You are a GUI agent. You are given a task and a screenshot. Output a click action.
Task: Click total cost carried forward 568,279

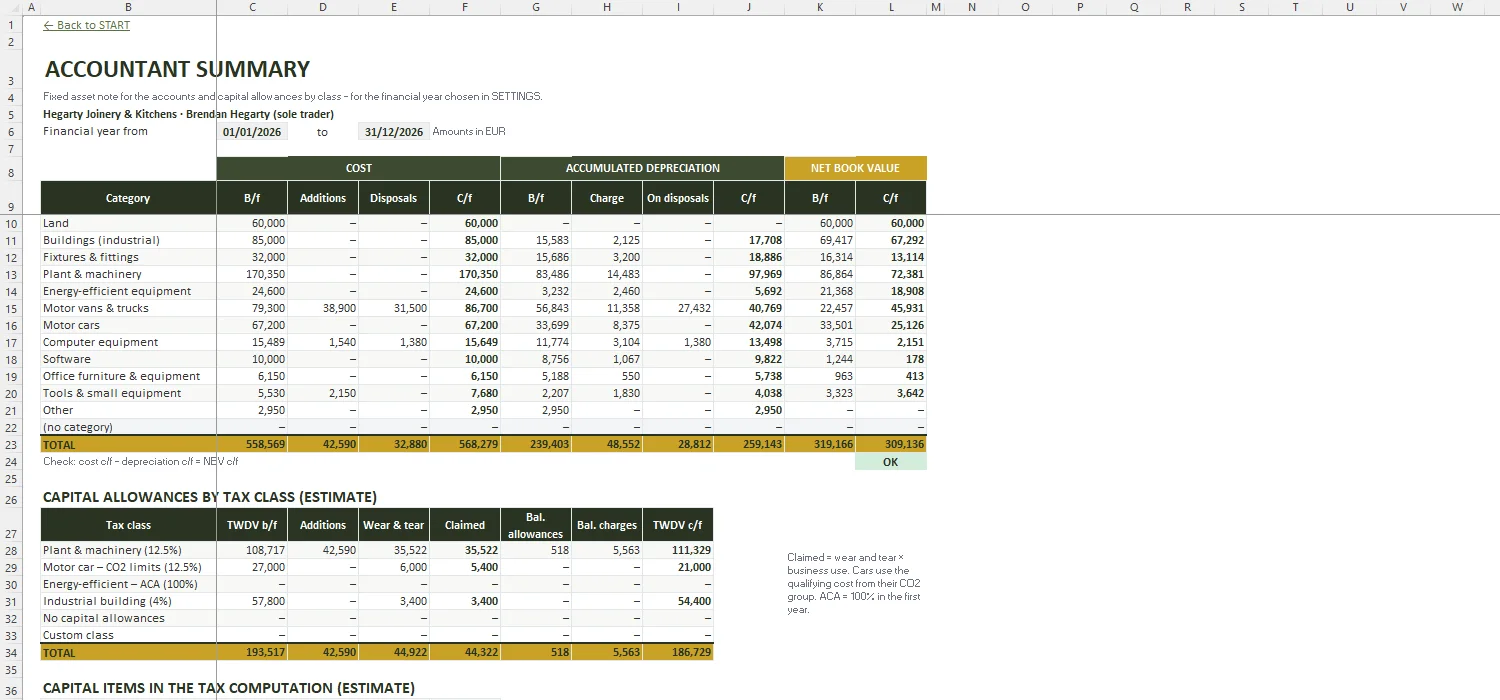(x=465, y=445)
